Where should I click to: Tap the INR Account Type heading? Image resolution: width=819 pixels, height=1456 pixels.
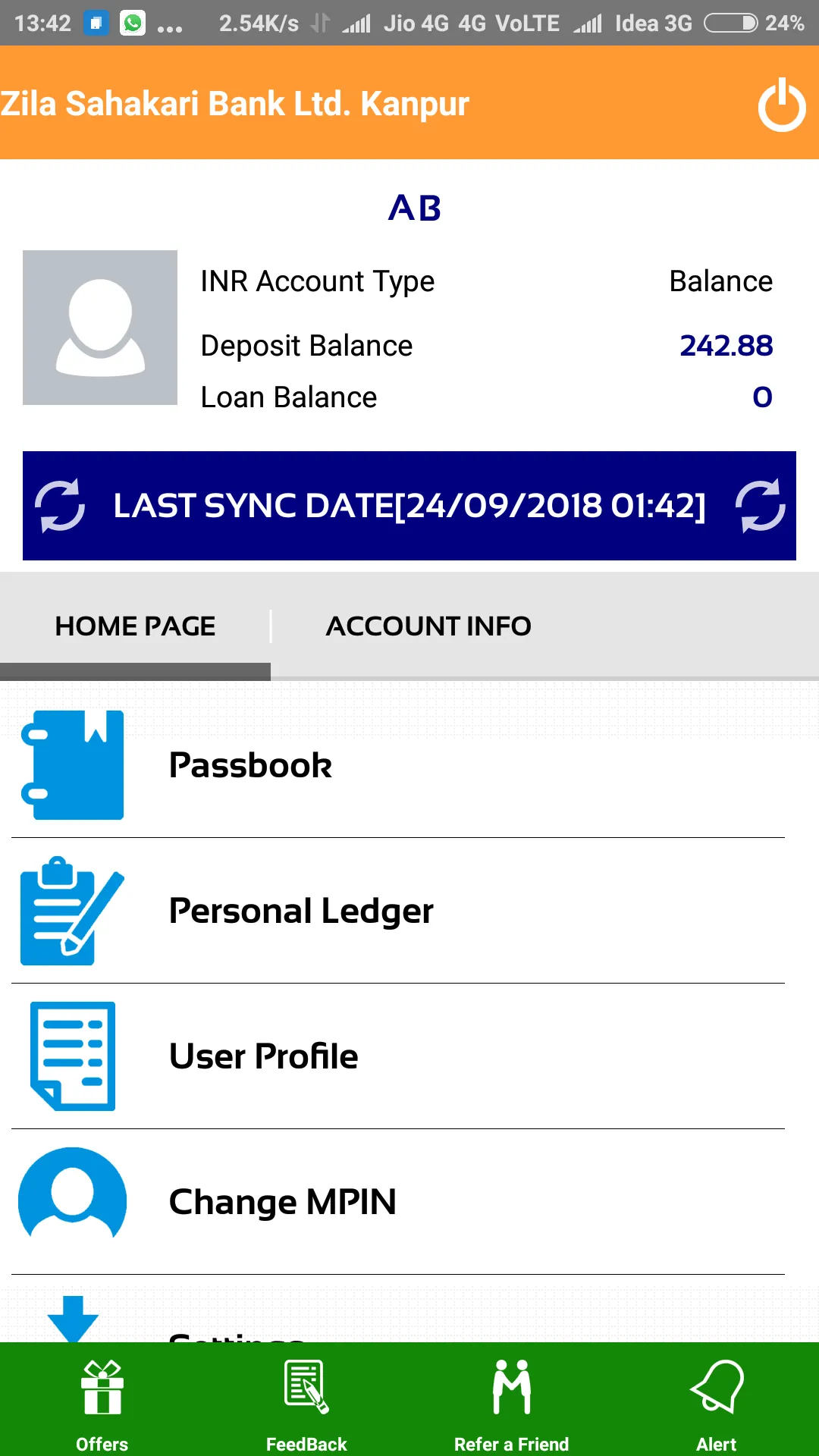point(318,282)
